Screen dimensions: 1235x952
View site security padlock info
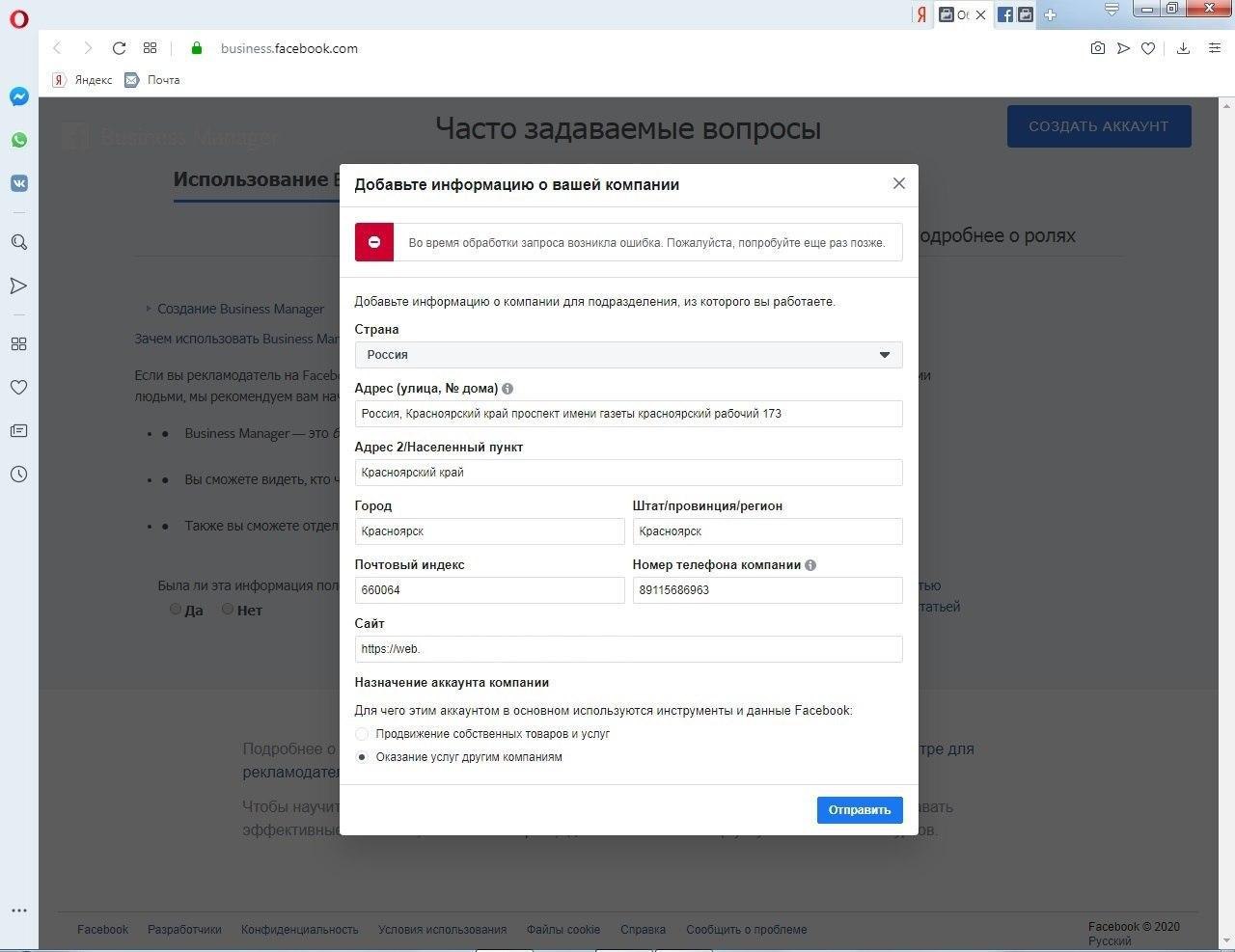(197, 48)
